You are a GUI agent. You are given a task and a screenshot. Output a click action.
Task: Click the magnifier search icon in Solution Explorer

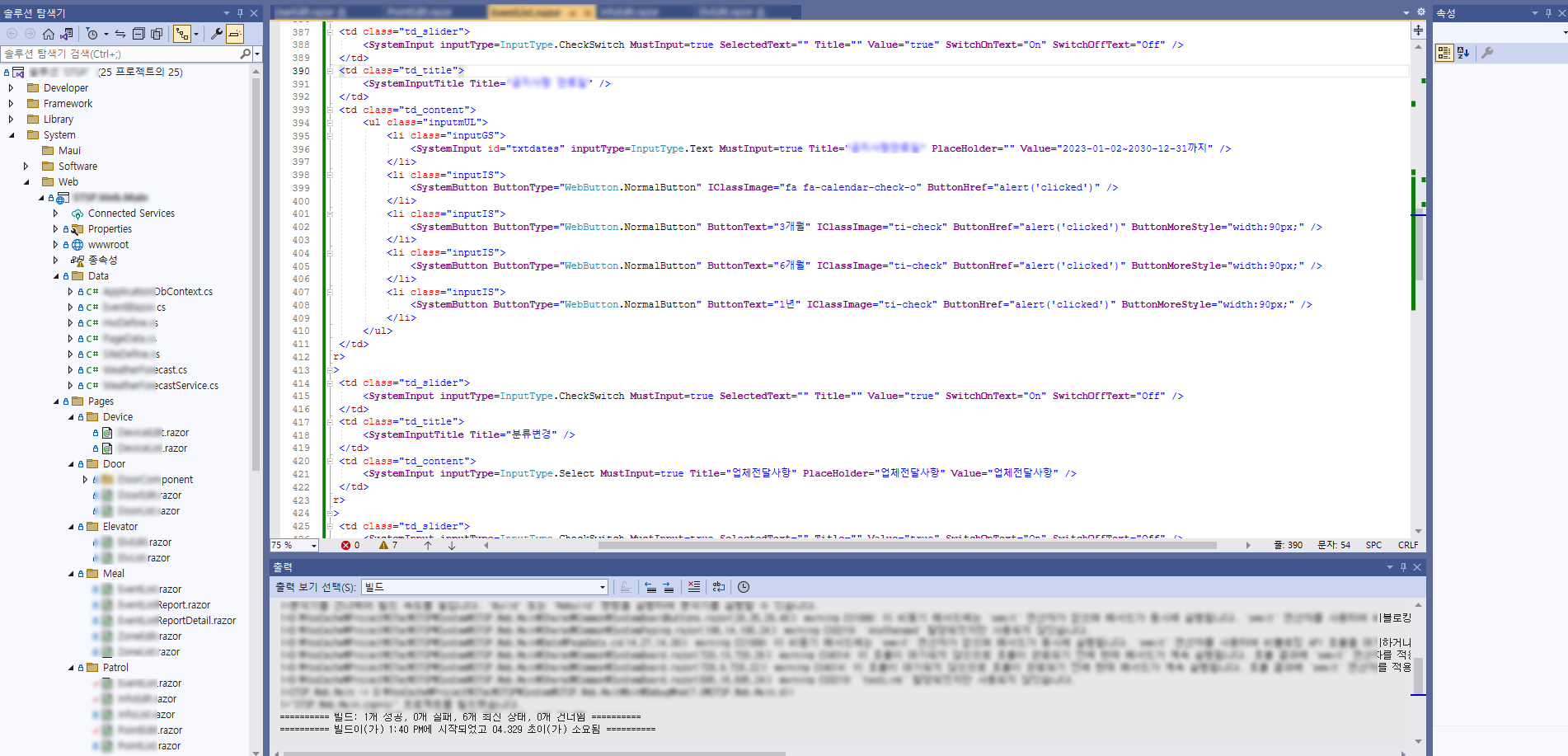[x=245, y=54]
